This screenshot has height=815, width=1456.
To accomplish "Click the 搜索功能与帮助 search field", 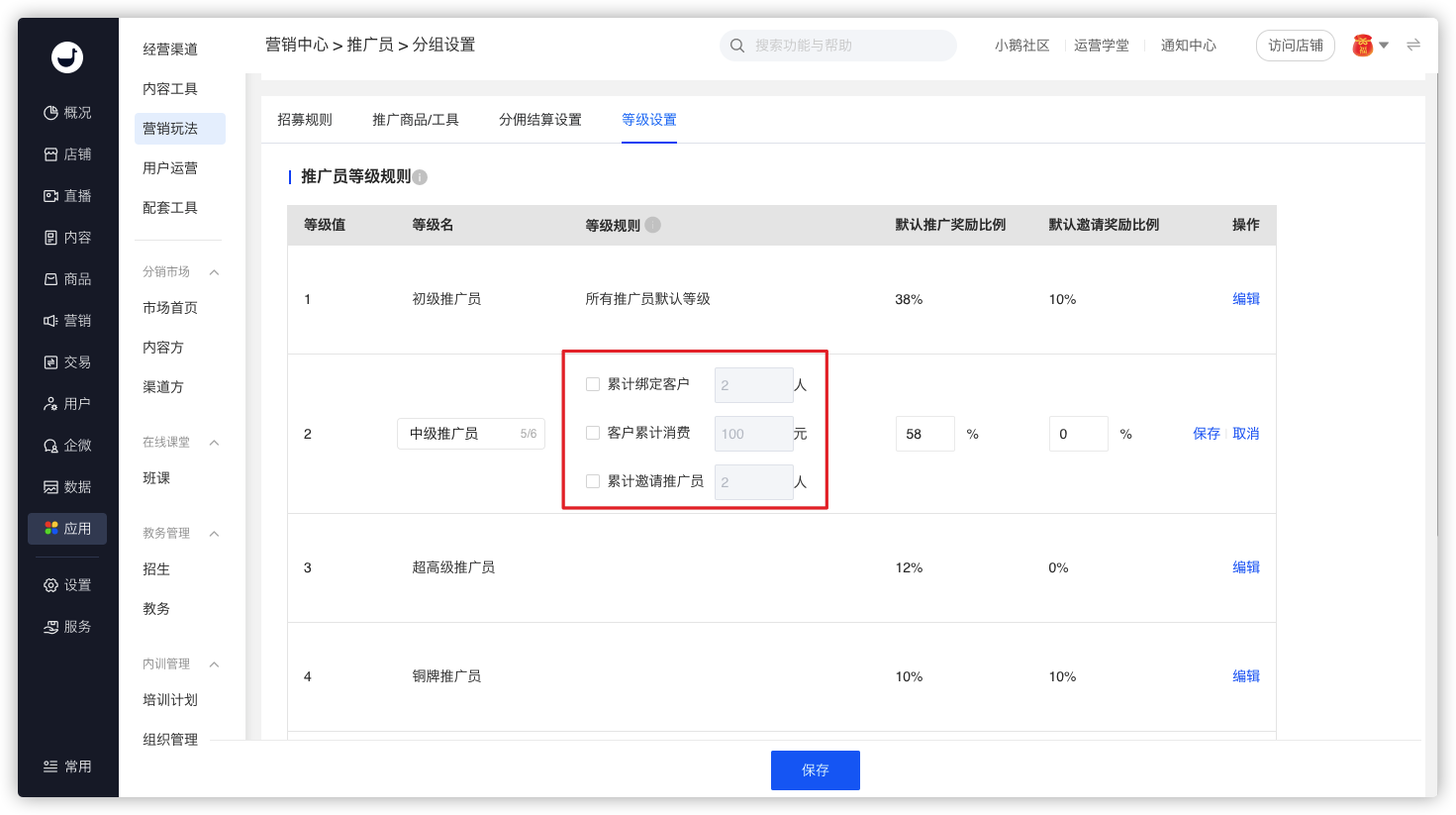I will click(x=837, y=46).
